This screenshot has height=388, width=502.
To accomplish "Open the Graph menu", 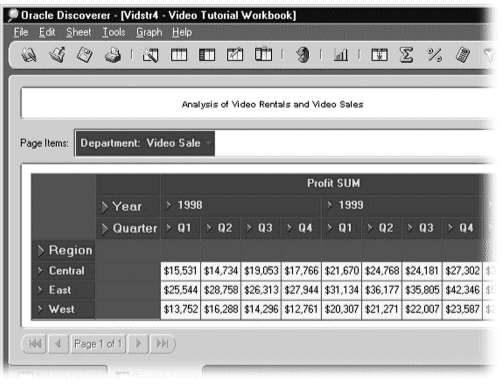I will coord(149,32).
